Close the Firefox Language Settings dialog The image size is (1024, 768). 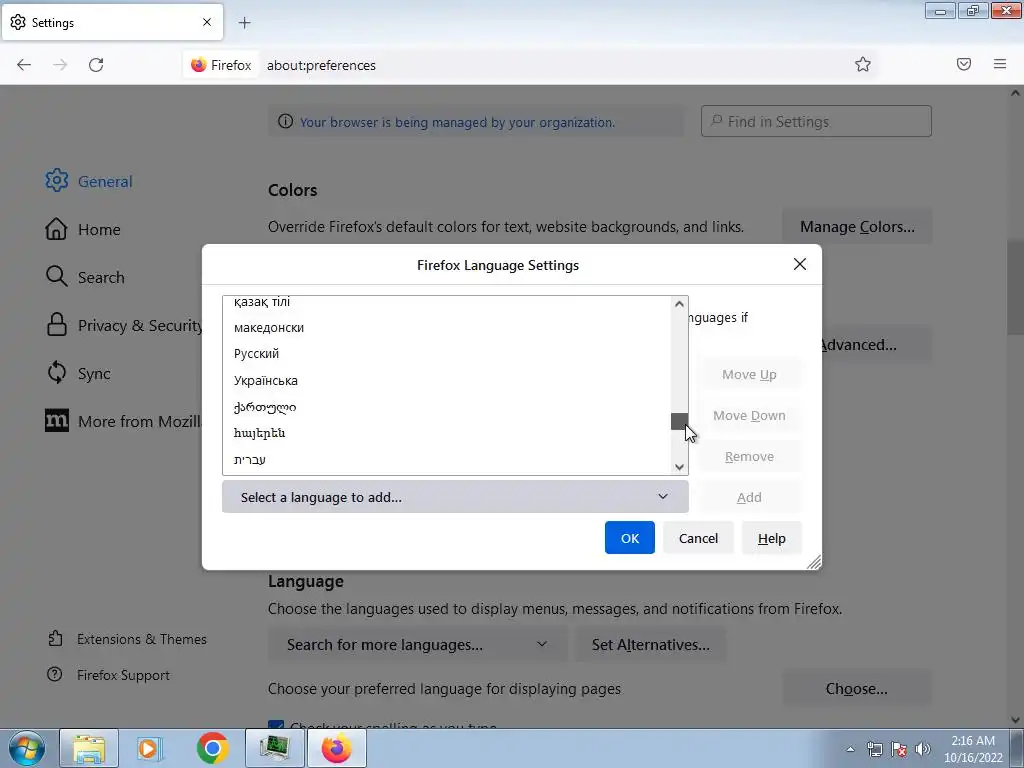[799, 264]
